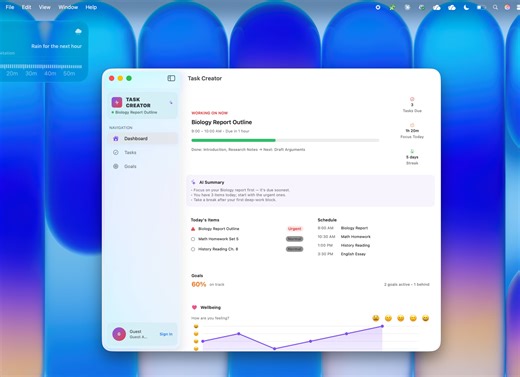Pick the fourth mood emoji beside 'How are you feeling?'
The image size is (520, 377).
[413, 318]
